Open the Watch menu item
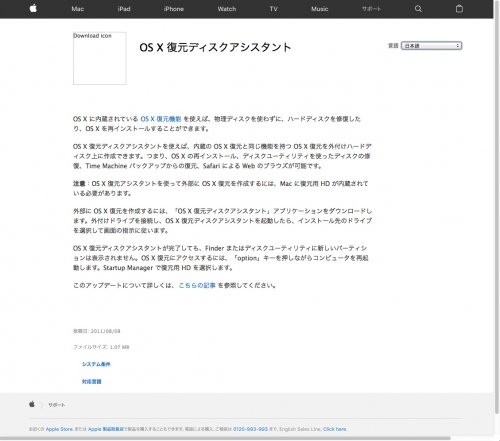500x441 pixels. coord(227,9)
